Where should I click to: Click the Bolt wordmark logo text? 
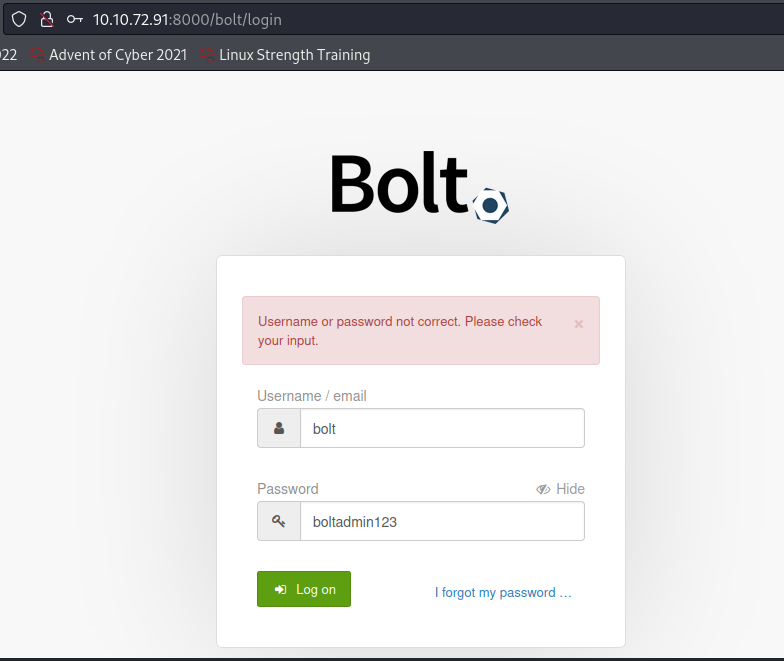pyautogui.click(x=398, y=185)
